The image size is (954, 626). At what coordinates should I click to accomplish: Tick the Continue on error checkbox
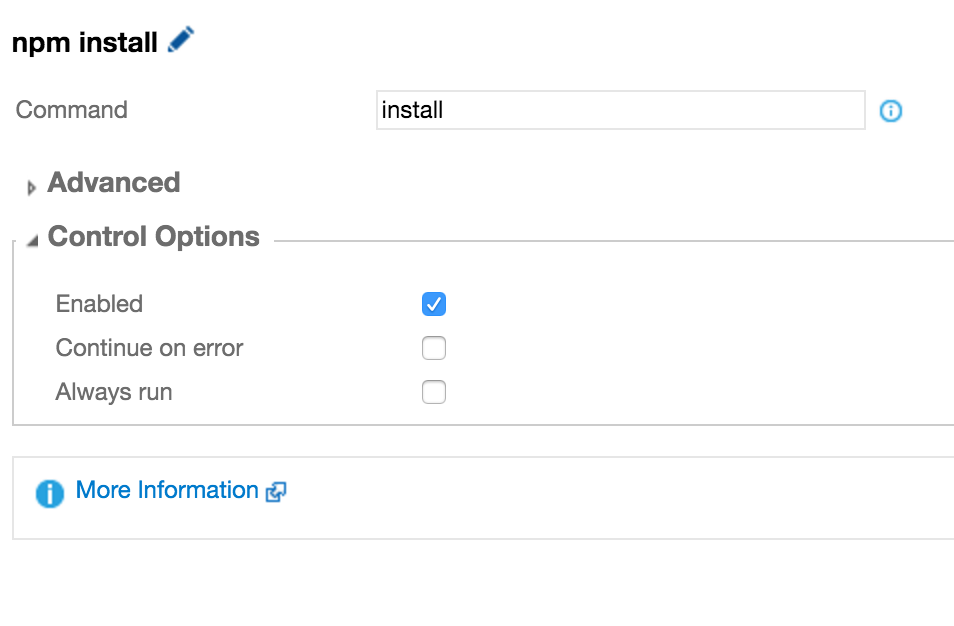point(433,348)
